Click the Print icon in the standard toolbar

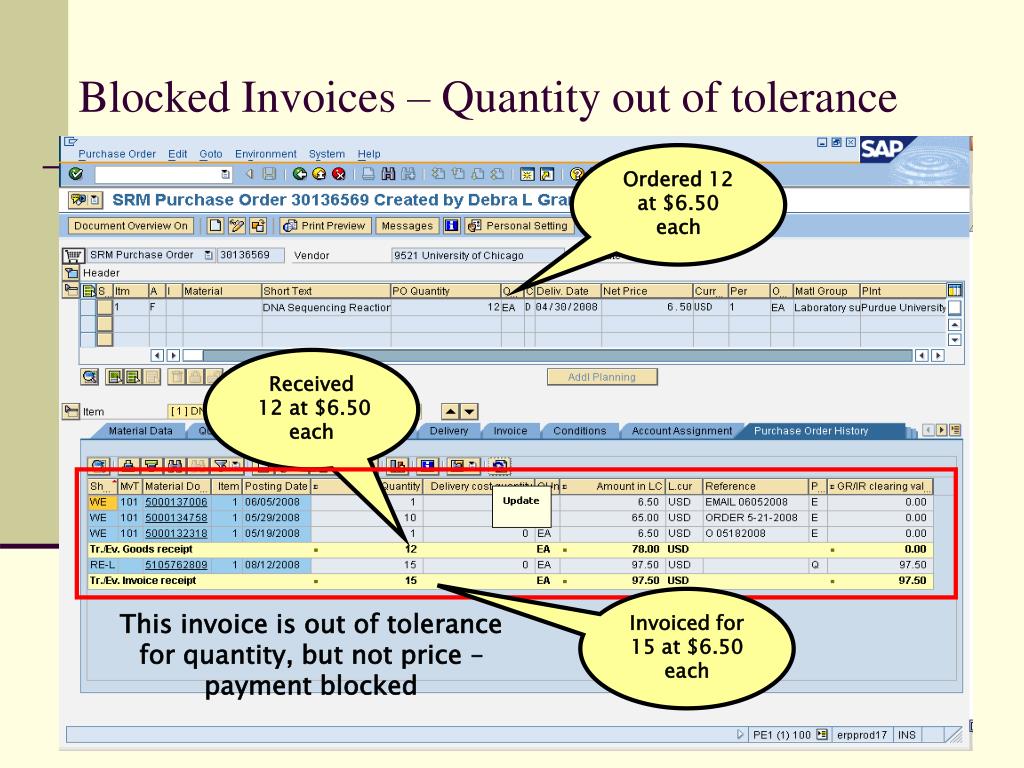(369, 174)
